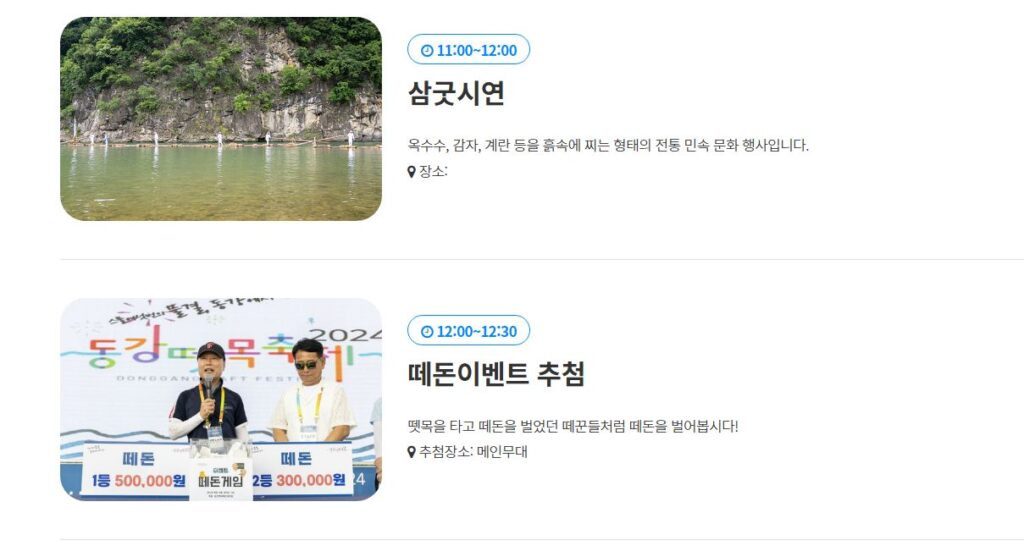Select the 11:00~12:00 time badge

[x=468, y=50]
